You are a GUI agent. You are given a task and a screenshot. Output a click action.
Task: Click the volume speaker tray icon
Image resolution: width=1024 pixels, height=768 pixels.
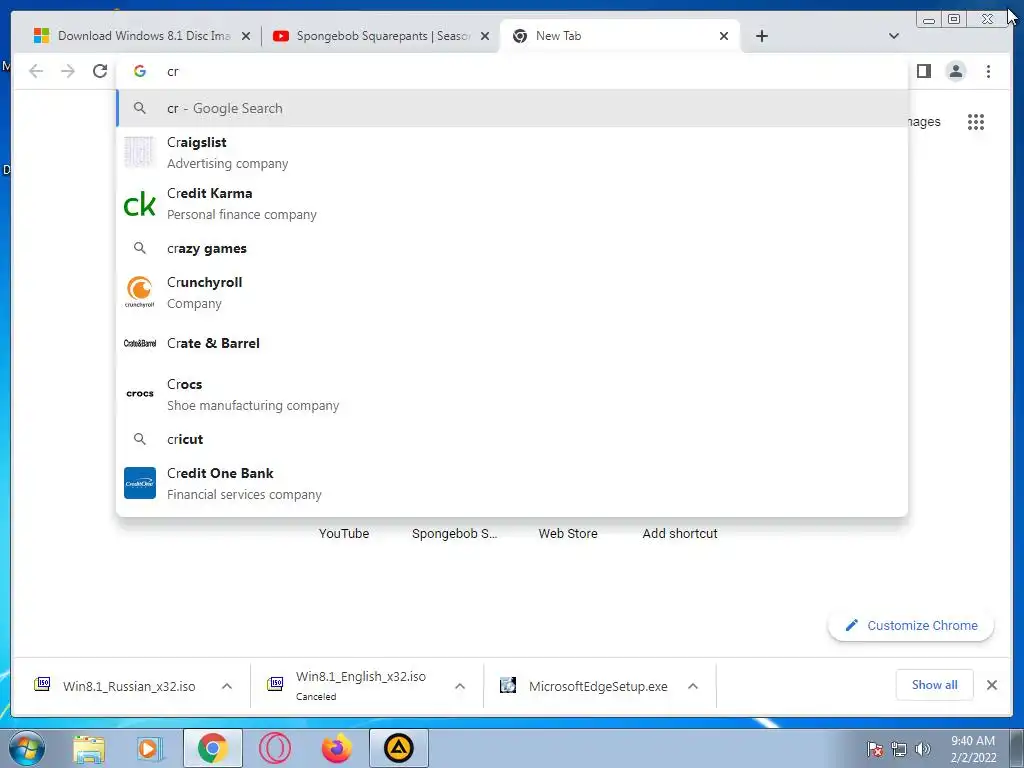[x=923, y=748]
